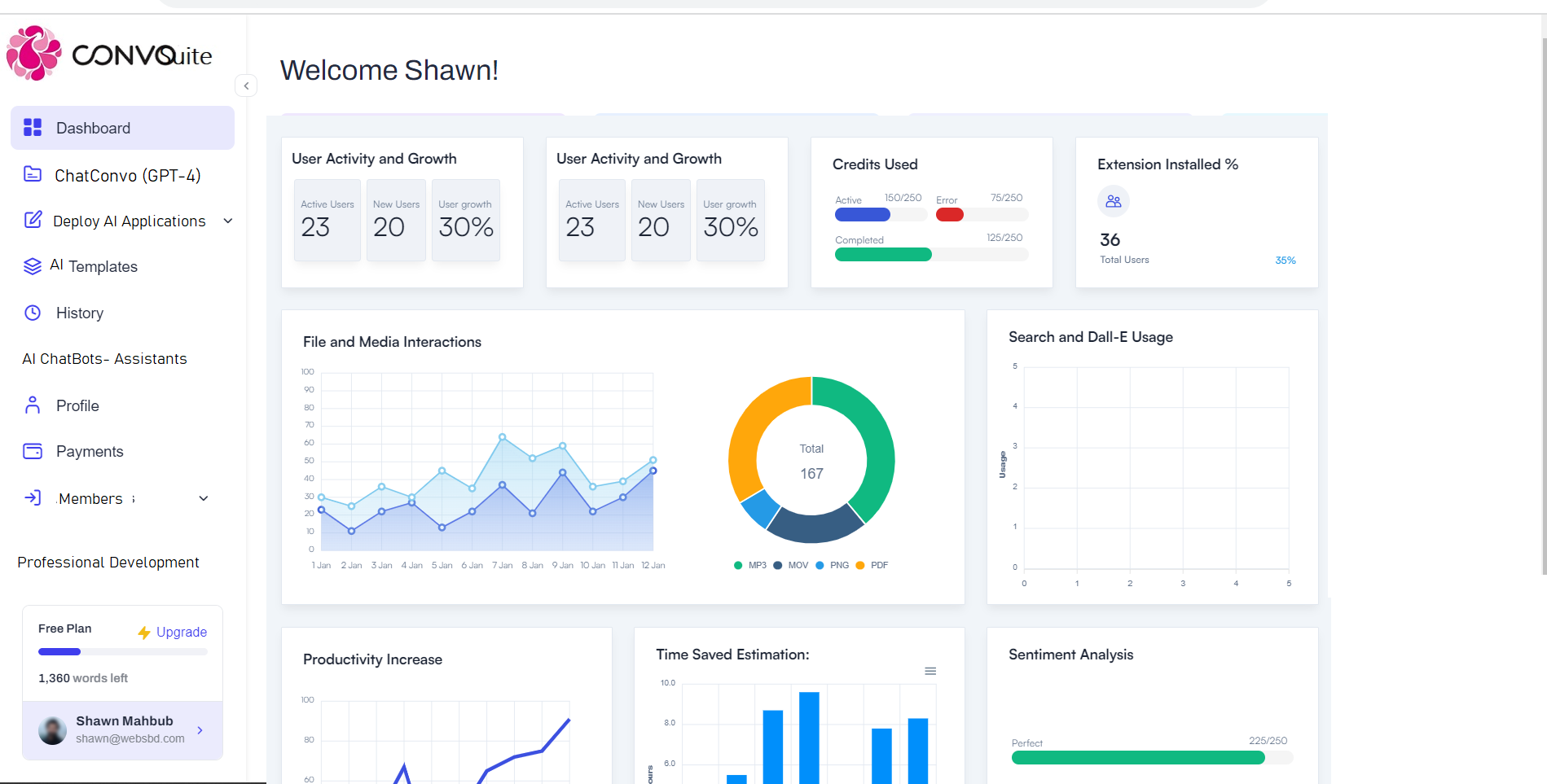
Task: Expand the Members submenu chevron
Action: (204, 498)
